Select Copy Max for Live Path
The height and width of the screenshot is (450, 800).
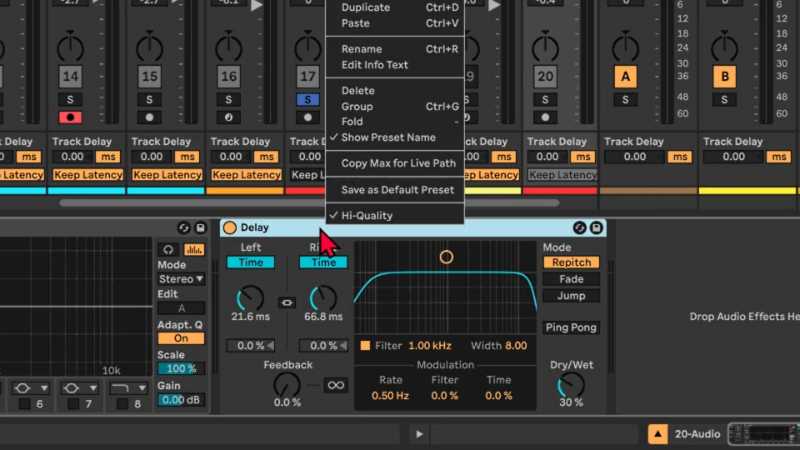coord(395,163)
